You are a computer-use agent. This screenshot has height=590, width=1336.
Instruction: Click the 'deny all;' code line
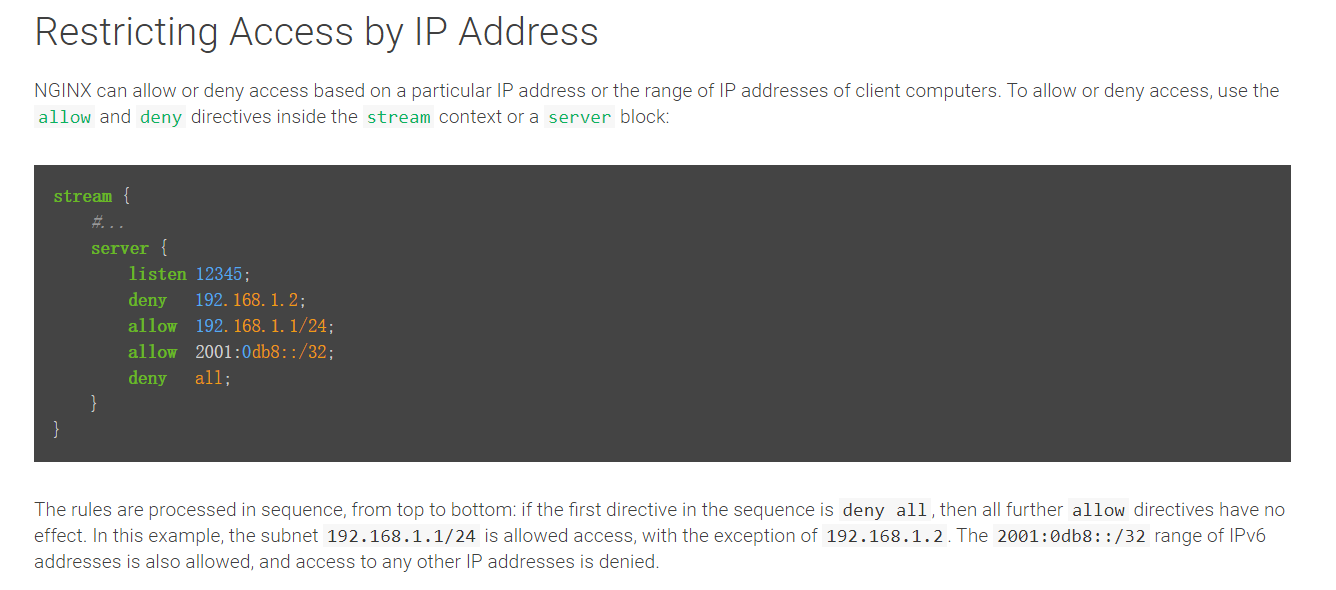pos(179,378)
